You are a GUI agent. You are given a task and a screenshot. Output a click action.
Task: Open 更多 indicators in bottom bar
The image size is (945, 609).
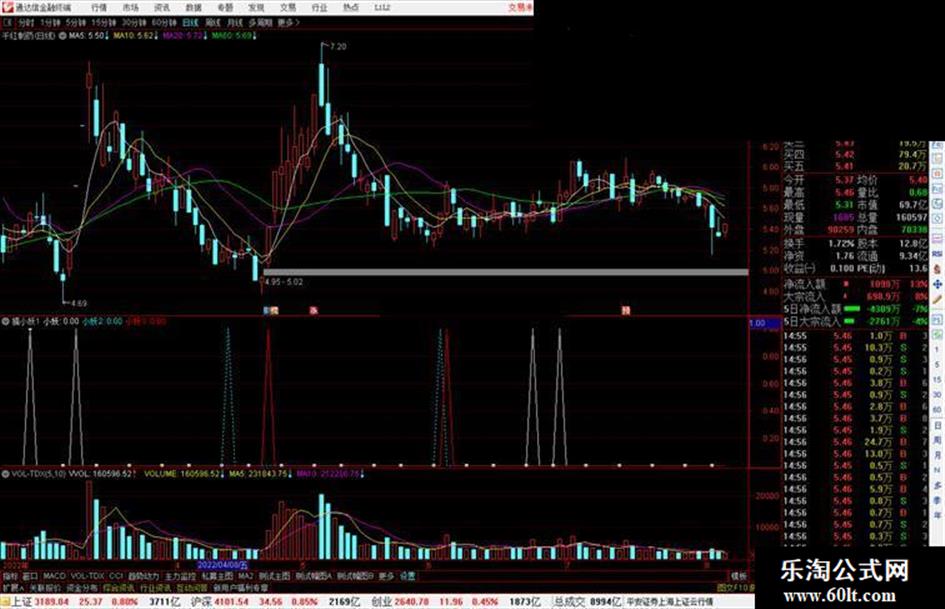[386, 576]
